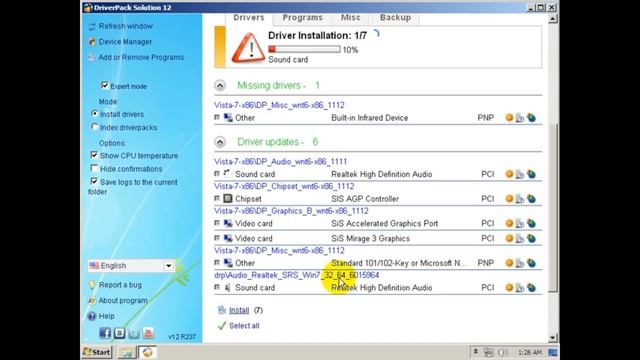Check the SiS Mirage 3 Graphics checkbox

pyautogui.click(x=217, y=238)
